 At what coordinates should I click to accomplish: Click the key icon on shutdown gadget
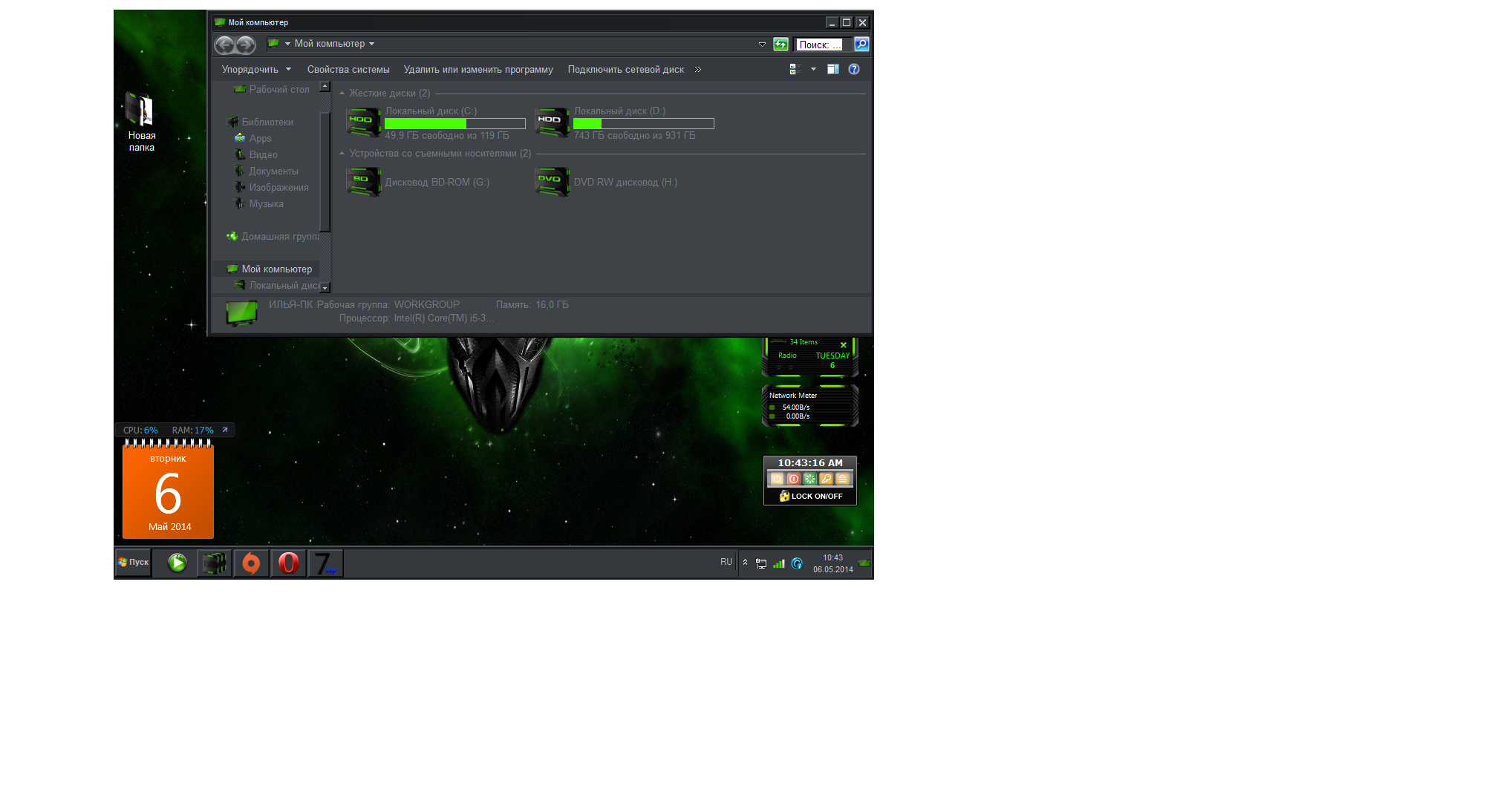tap(826, 479)
